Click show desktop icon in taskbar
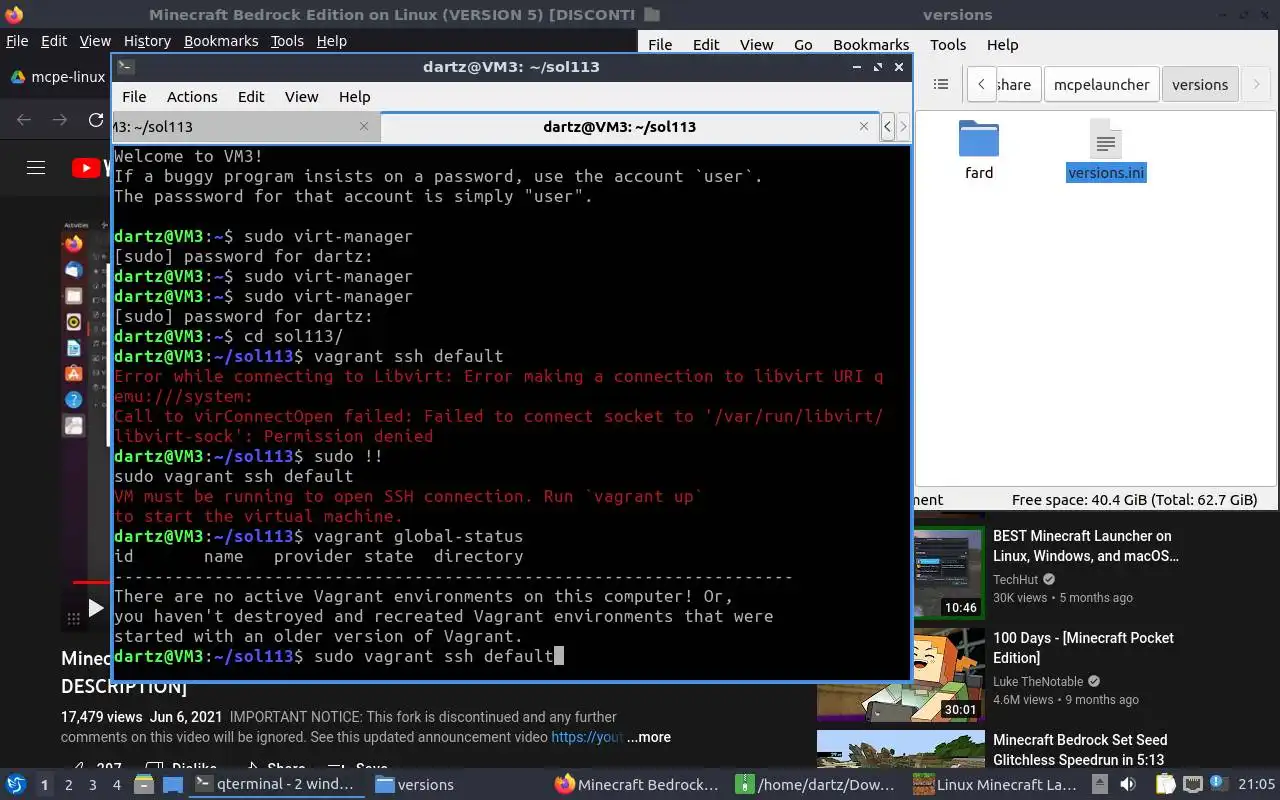1280x800 pixels. [172, 784]
